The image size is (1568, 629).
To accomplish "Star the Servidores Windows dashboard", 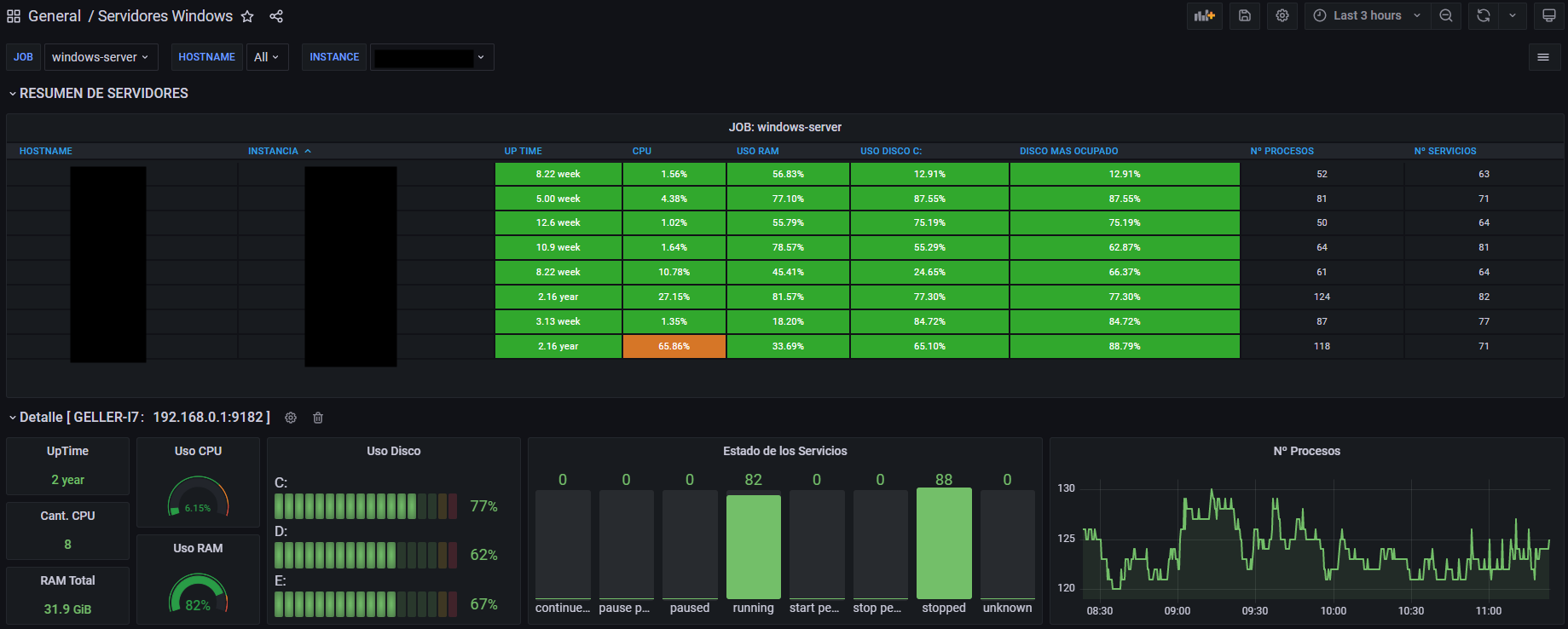I will (x=247, y=16).
